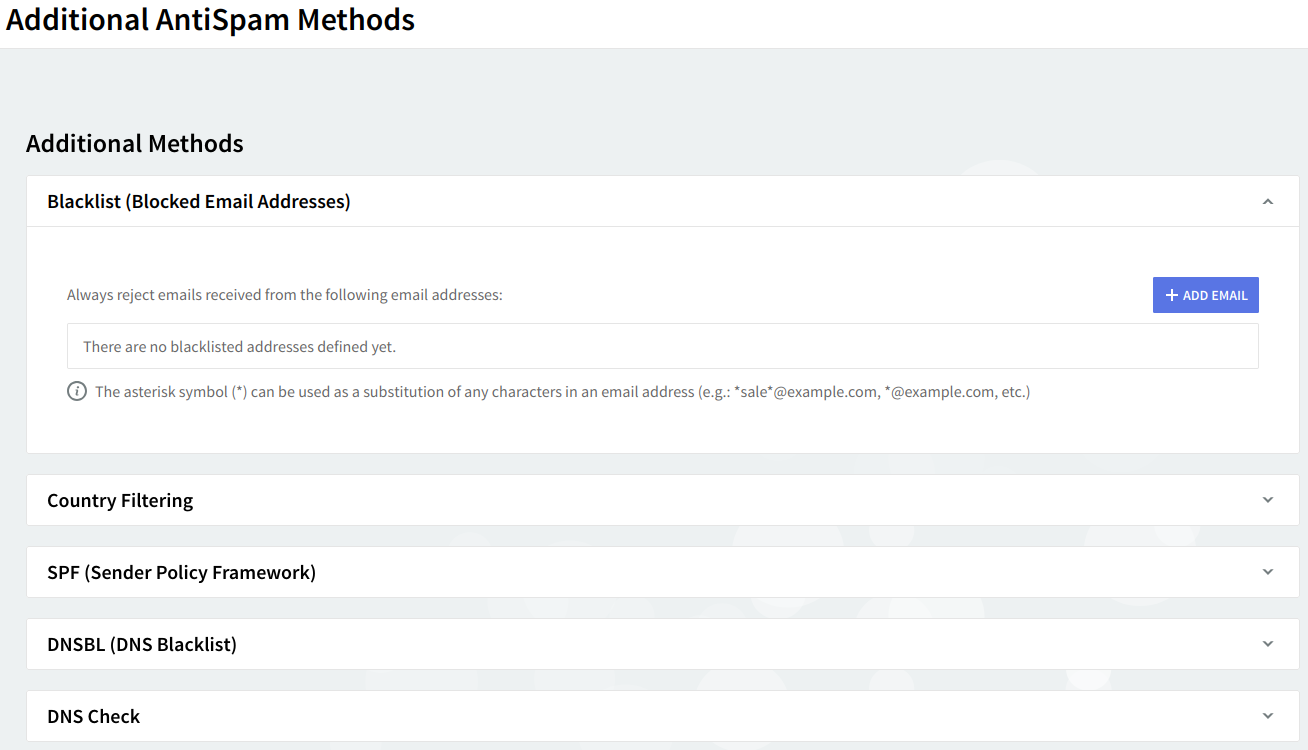The height and width of the screenshot is (750, 1308).
Task: Open the DNSBL (DNS Blacklist) title
Action: point(142,644)
